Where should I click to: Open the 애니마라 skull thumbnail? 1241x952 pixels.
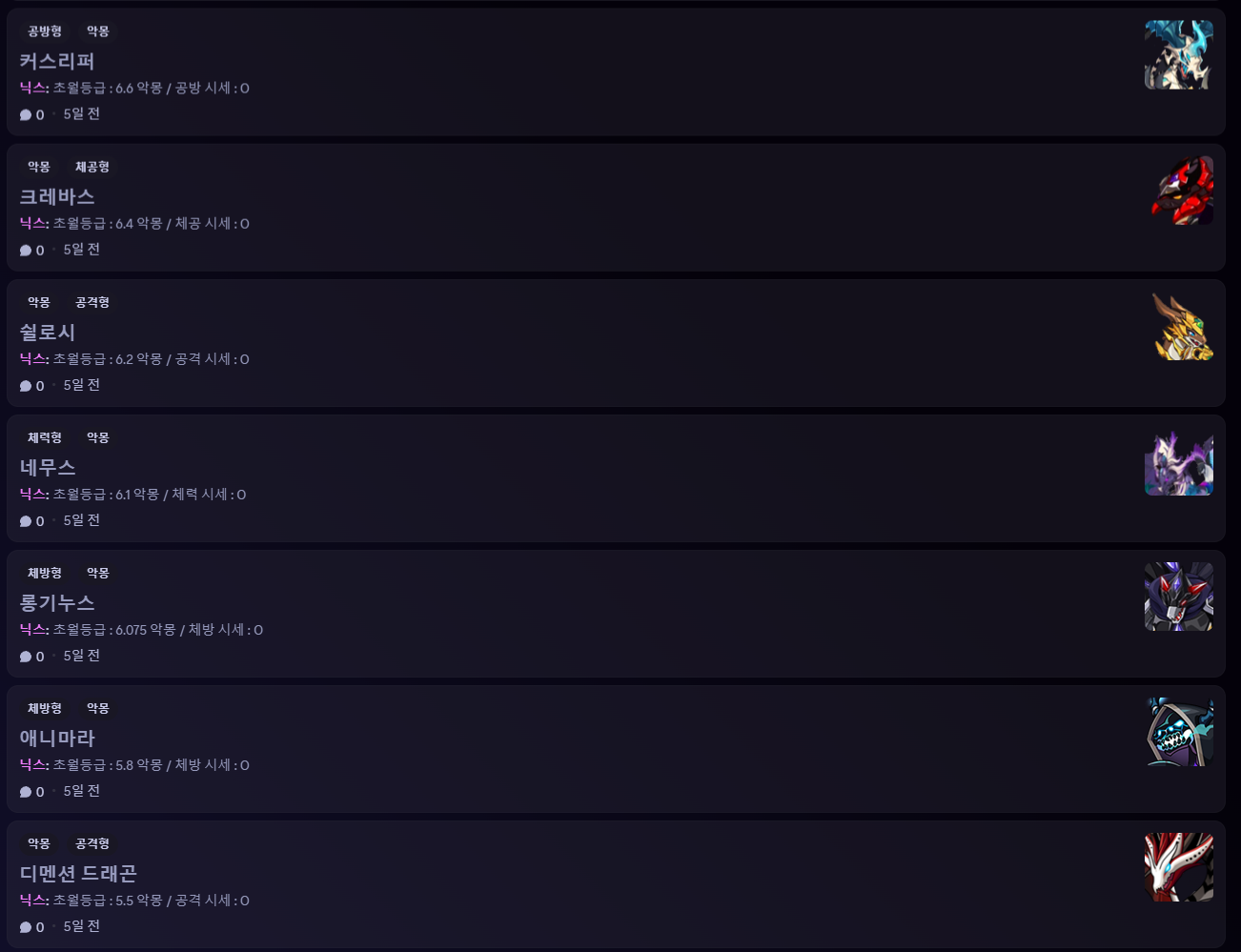point(1178,732)
